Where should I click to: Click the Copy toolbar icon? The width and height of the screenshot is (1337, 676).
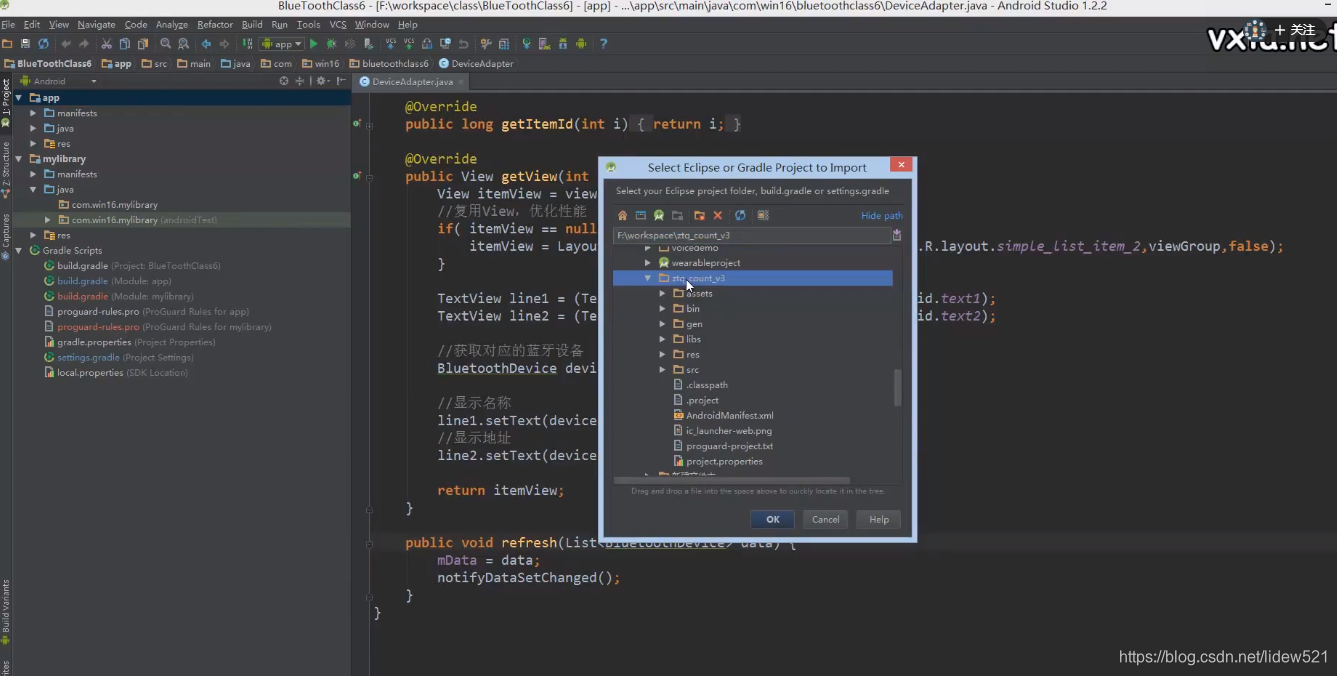pos(124,44)
